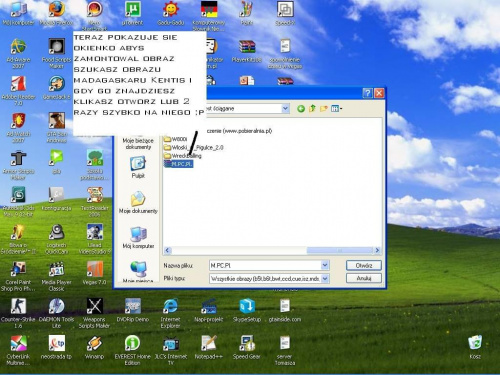Click the Mozilla Firefox desktop icon
This screenshot has width=500, height=375.
pos(56,13)
